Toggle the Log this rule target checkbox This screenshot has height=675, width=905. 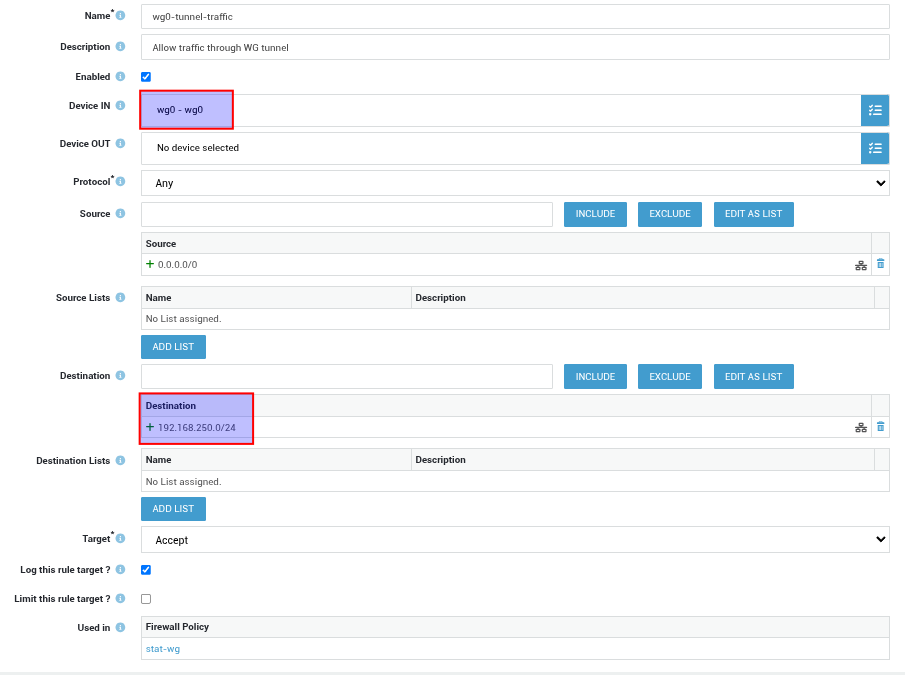(x=146, y=570)
